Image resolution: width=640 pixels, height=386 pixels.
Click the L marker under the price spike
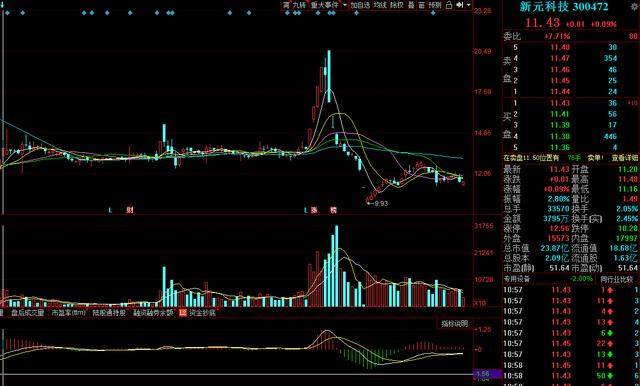coord(306,211)
